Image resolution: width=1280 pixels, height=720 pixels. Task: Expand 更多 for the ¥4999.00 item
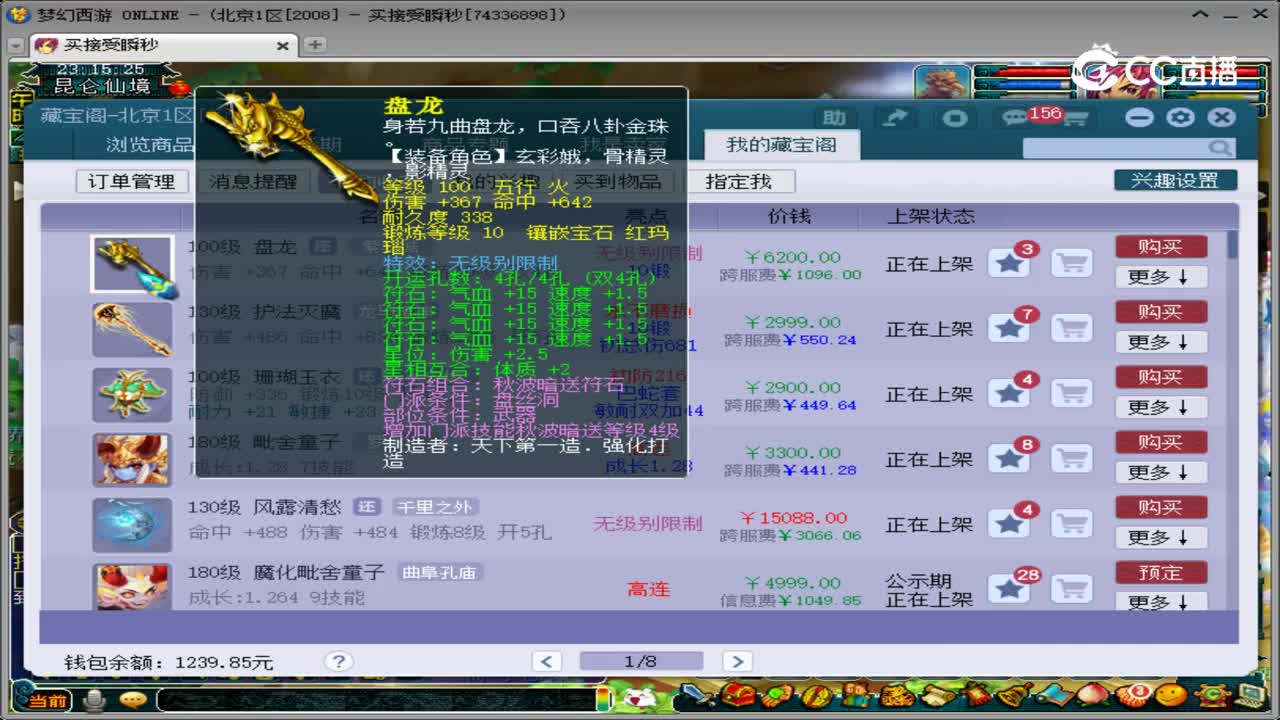pos(1160,602)
